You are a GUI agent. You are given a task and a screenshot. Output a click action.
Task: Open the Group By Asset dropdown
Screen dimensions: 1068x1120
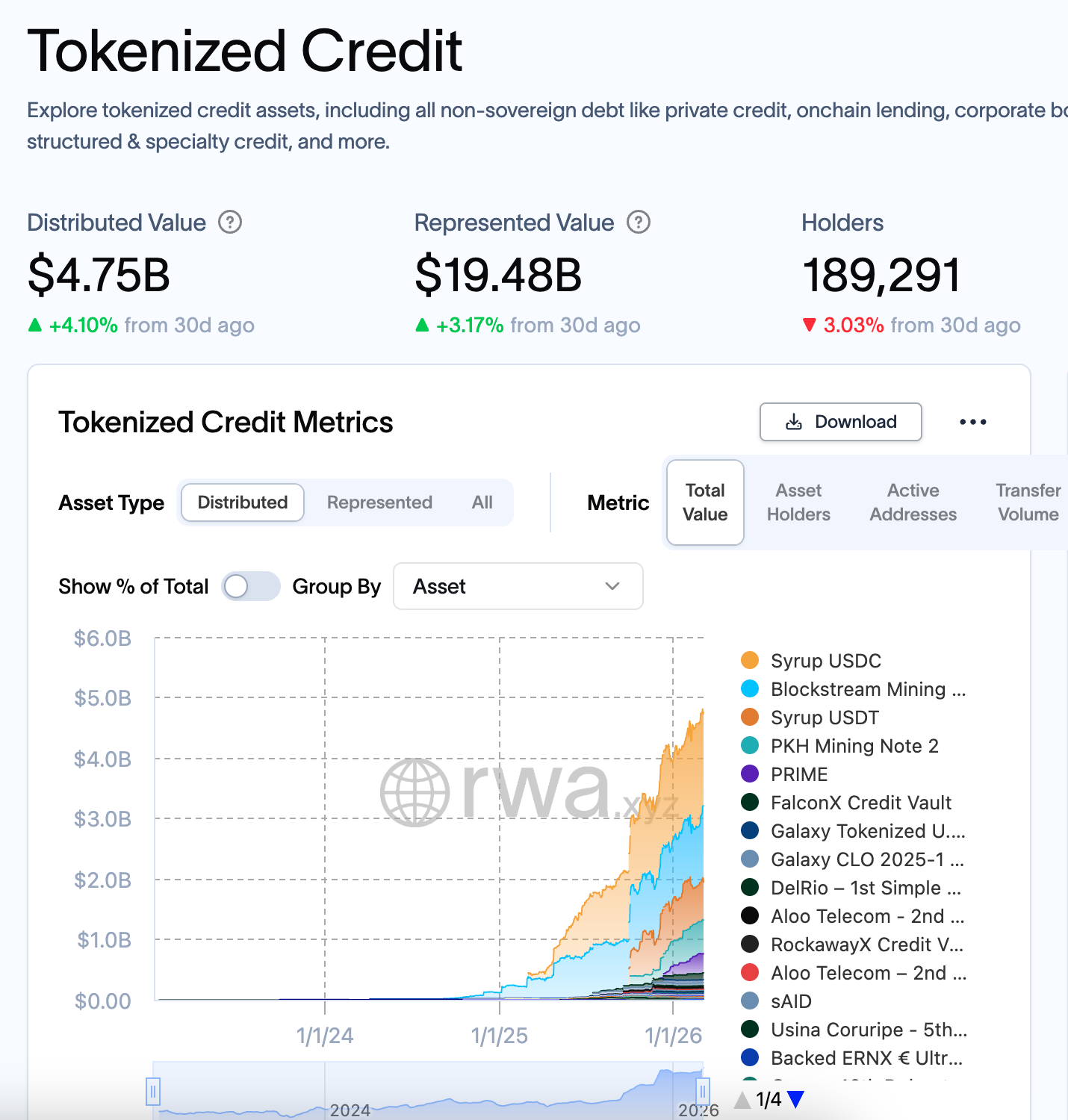tap(518, 586)
